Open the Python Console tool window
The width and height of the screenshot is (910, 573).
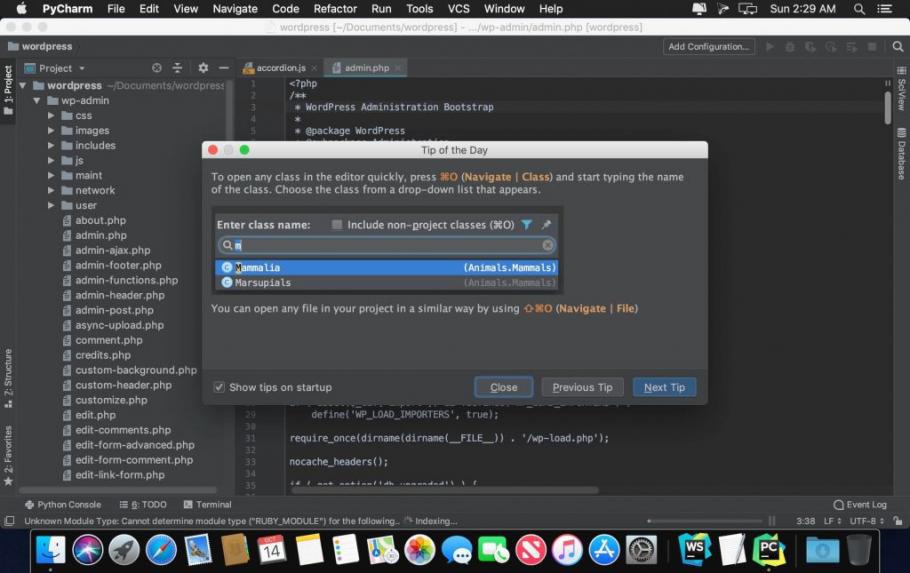[x=63, y=504]
